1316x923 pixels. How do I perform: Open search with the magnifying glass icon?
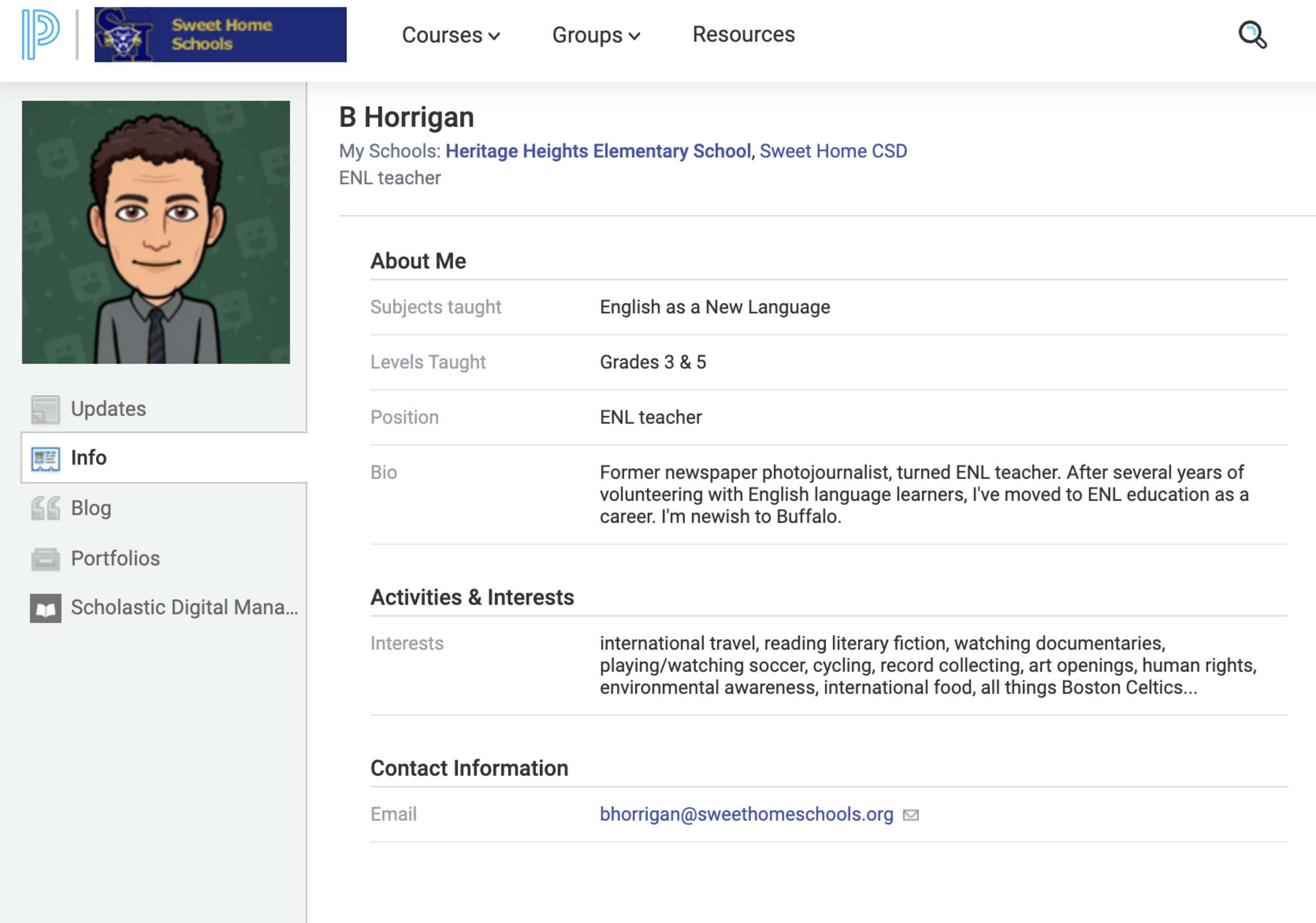[1252, 35]
